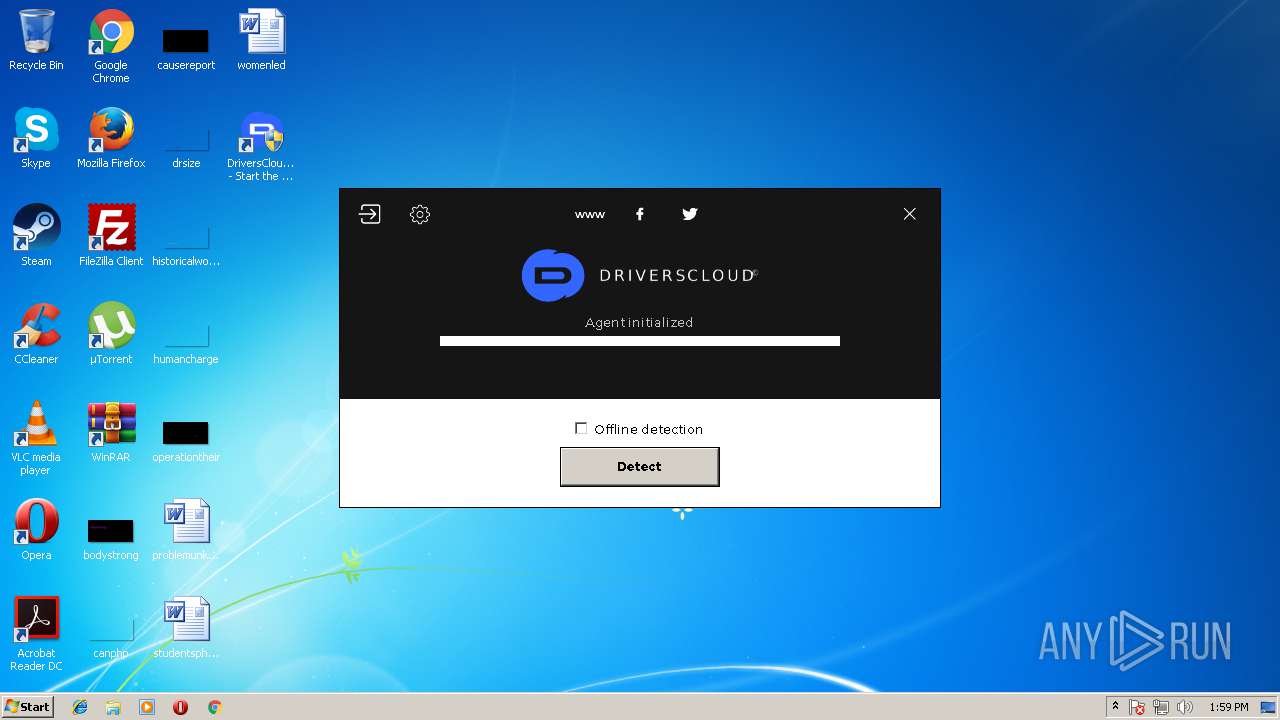Open Action Center flag tray icon
Viewport: 1280px width, 720px height.
pos(1137,707)
